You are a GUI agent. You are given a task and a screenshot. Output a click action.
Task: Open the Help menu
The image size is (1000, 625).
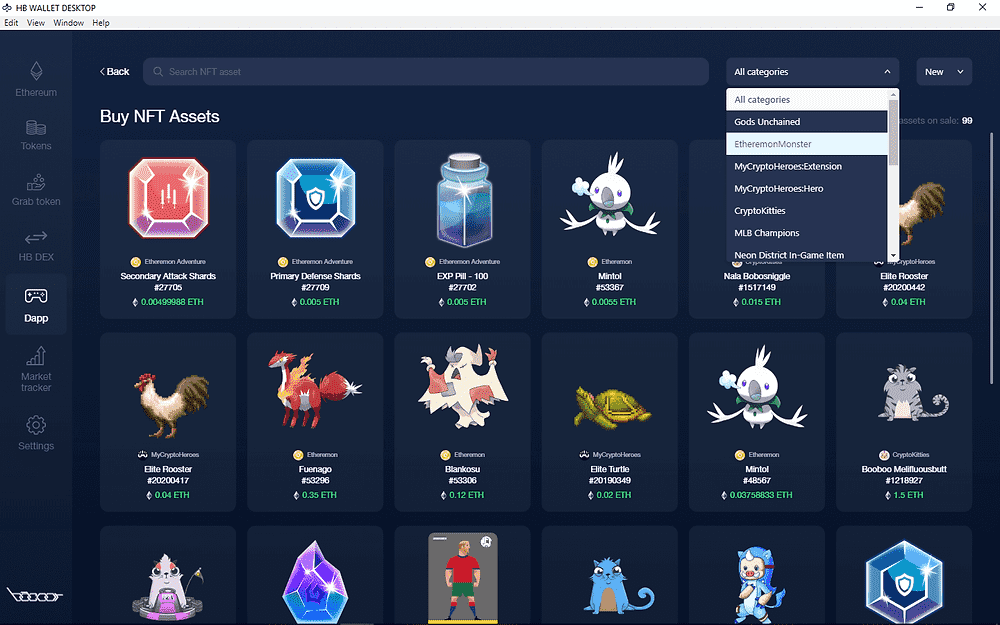(x=101, y=22)
